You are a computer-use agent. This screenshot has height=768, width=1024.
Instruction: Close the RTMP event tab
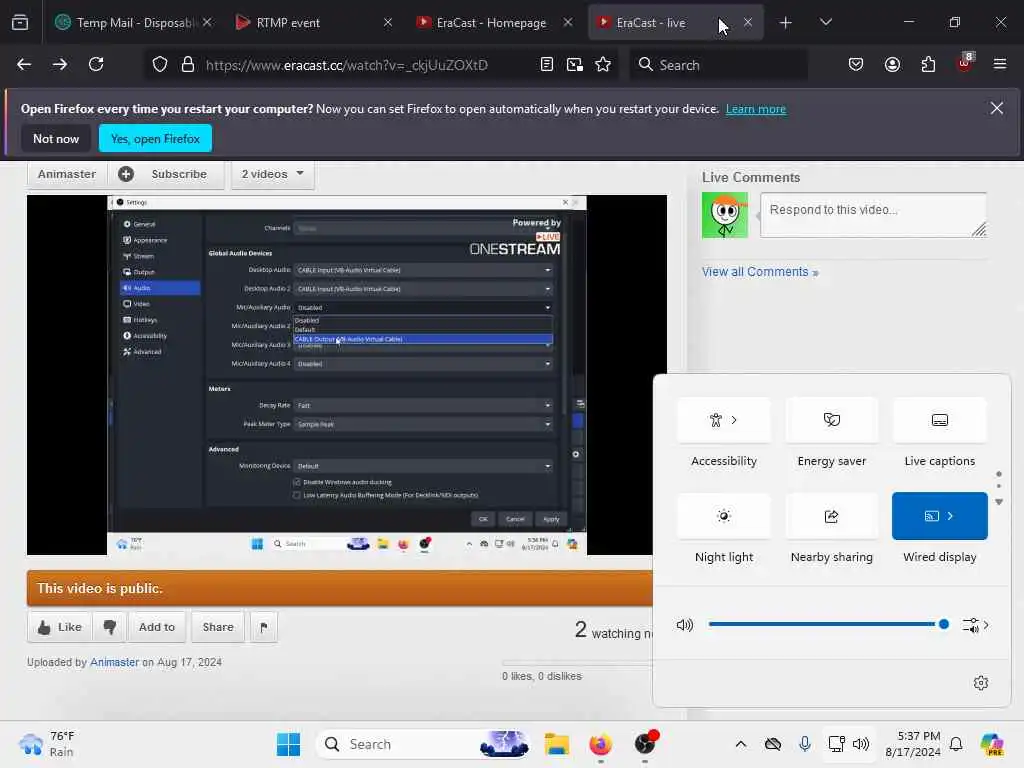coord(388,22)
